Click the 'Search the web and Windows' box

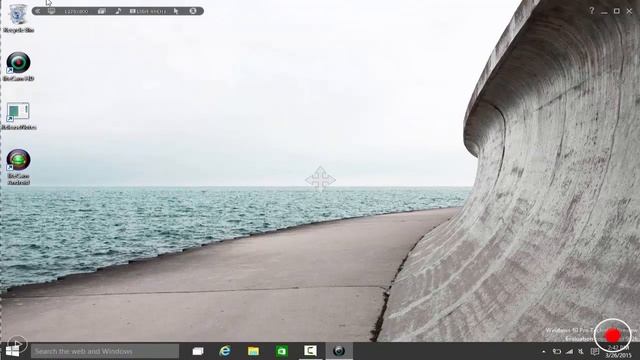point(105,351)
